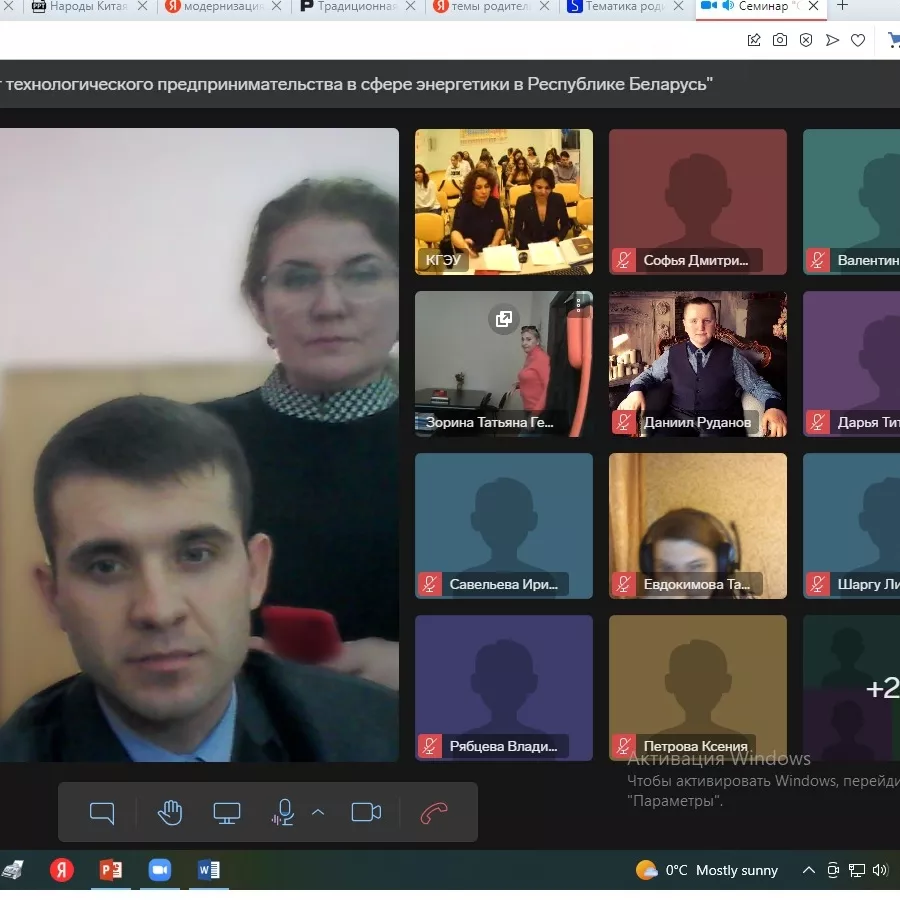
Task: Leave call with red phone icon
Action: (434, 813)
